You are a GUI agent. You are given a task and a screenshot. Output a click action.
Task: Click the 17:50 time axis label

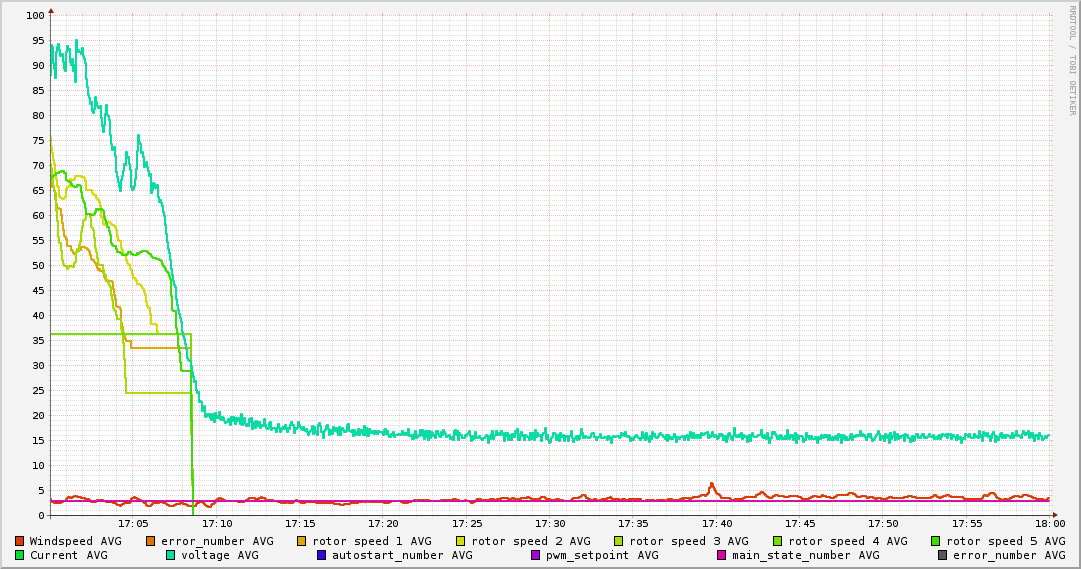coord(884,524)
